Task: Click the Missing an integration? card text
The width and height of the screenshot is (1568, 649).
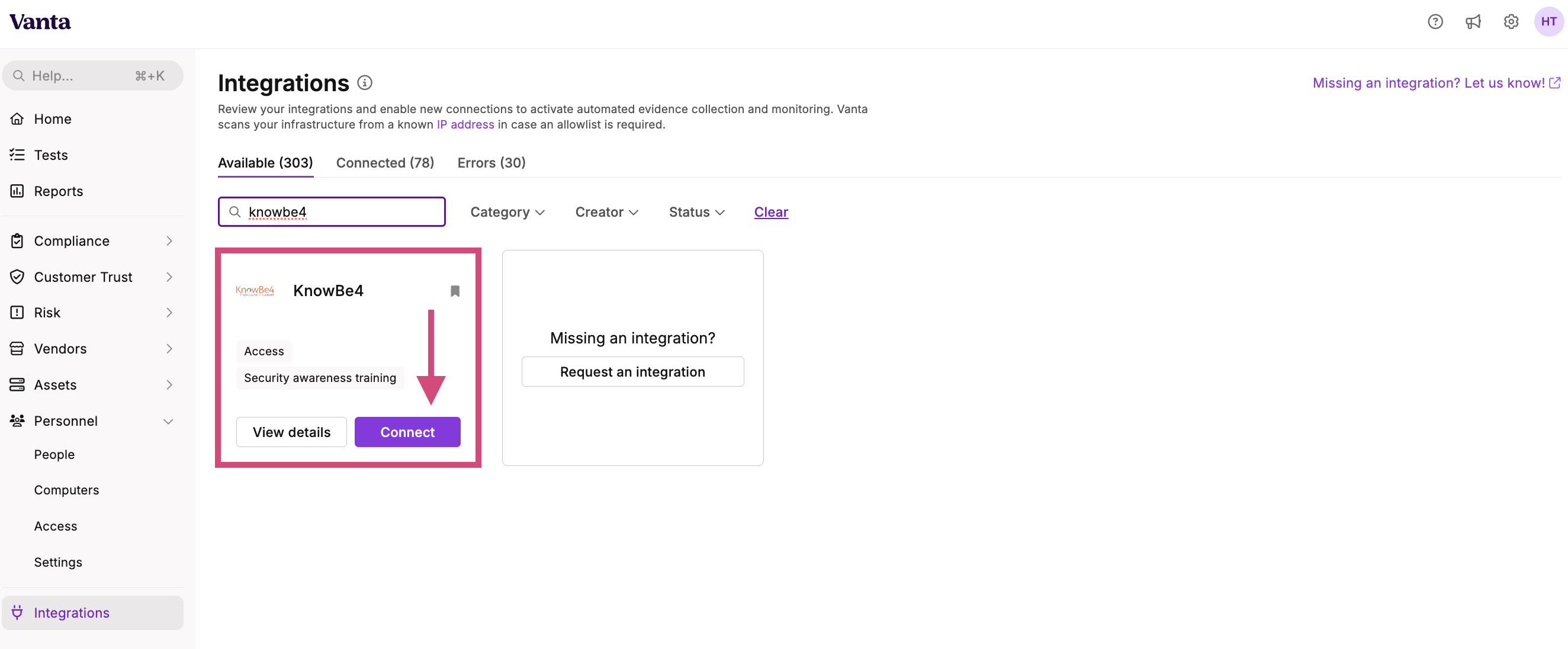Action: 632,338
